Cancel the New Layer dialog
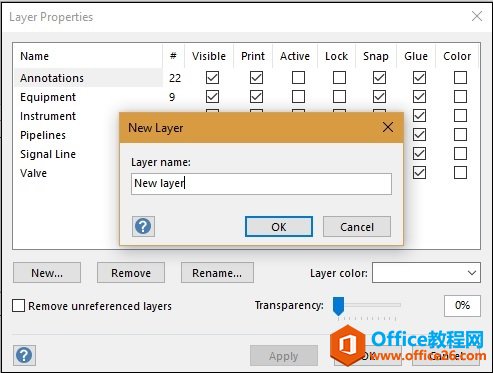The image size is (493, 373). (357, 227)
